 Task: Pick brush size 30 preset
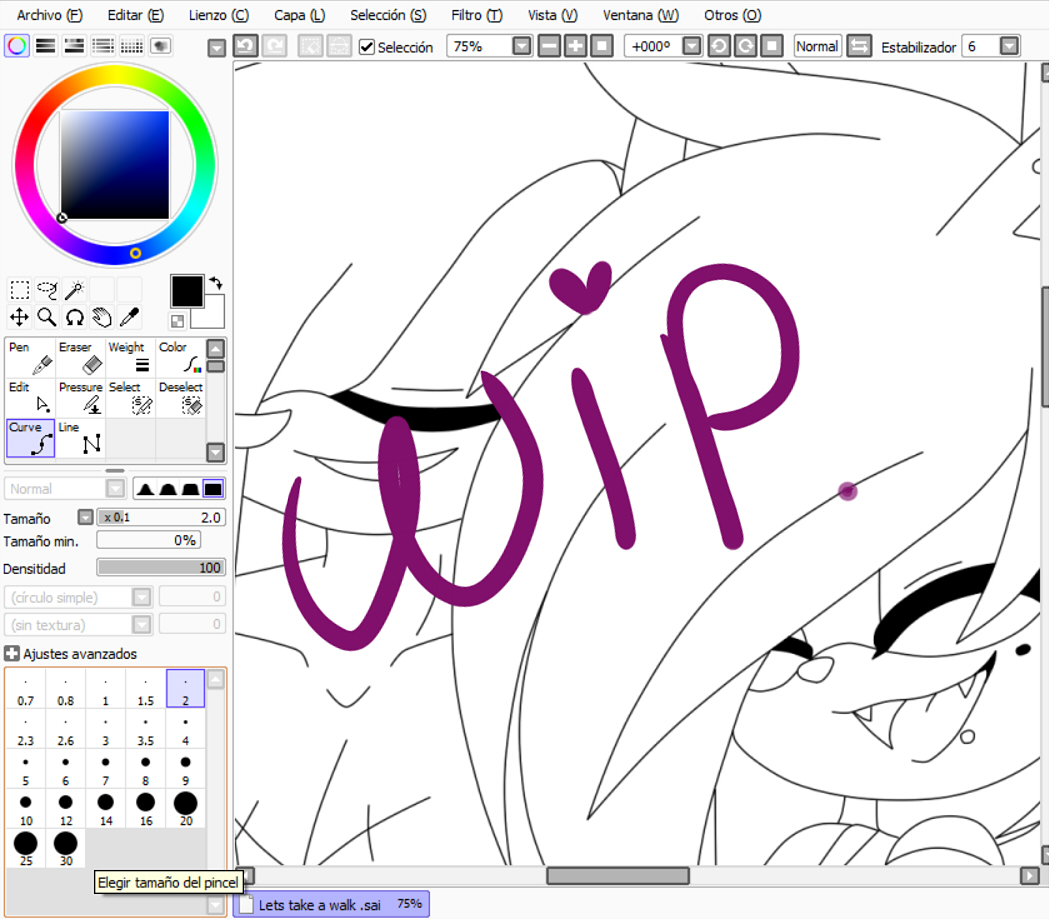click(x=66, y=849)
